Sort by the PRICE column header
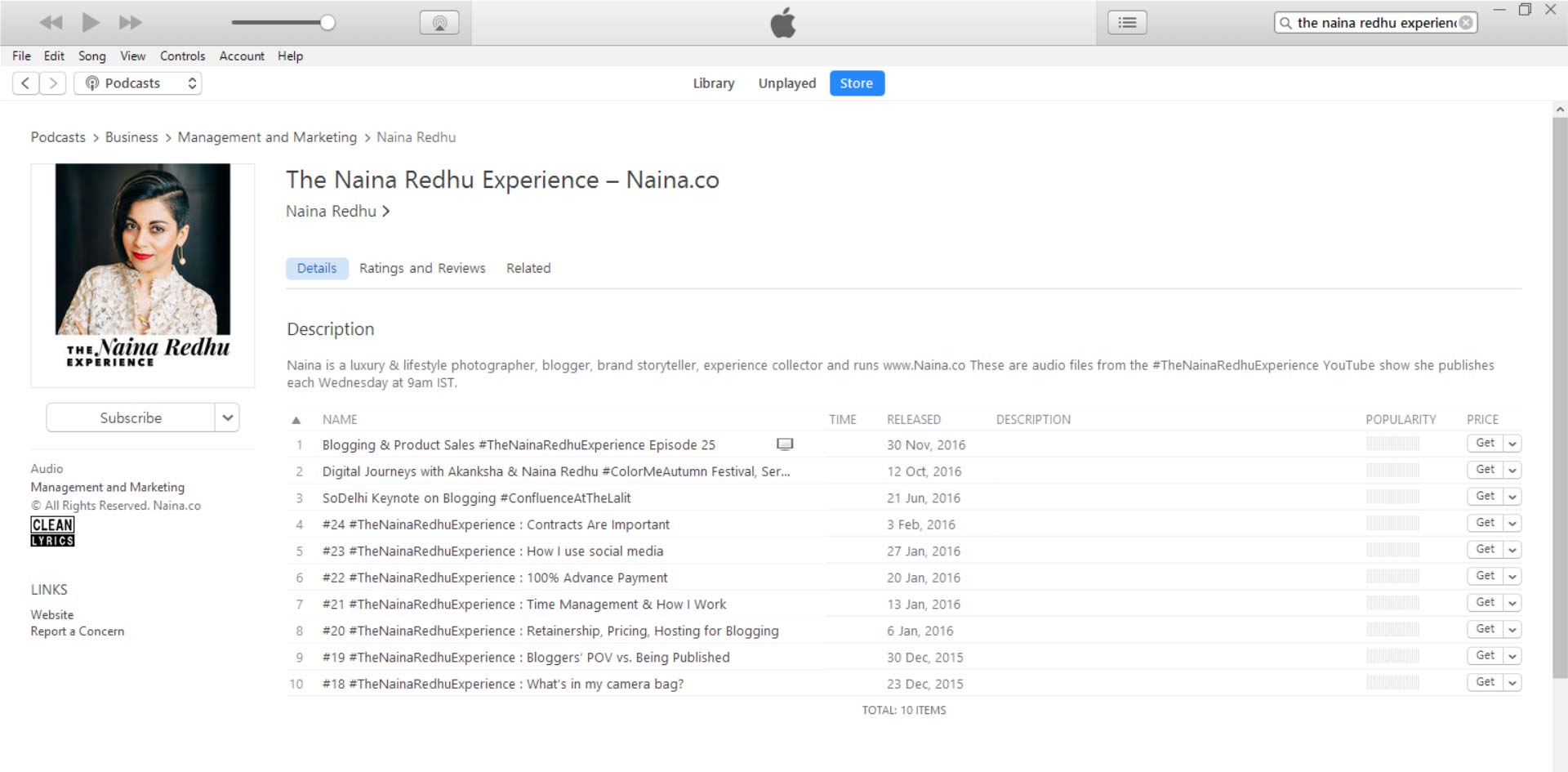Screen dimensions: 1568x772 pos(1482,420)
